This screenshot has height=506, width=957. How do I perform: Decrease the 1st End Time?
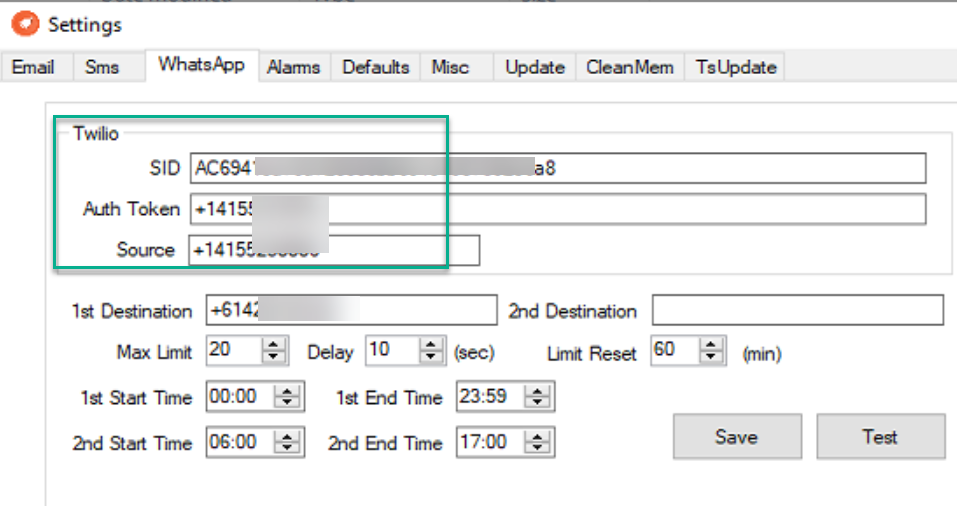pyautogui.click(x=542, y=403)
